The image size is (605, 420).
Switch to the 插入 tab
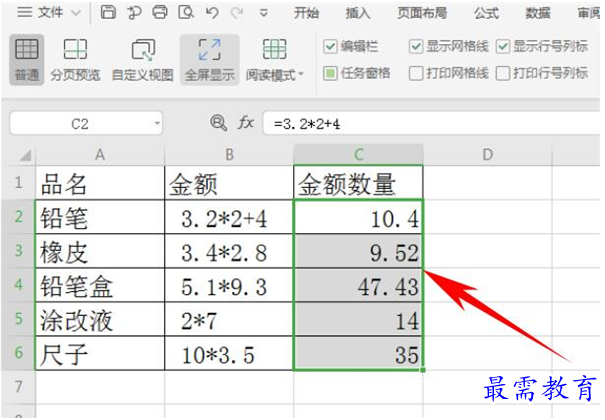pos(358,13)
